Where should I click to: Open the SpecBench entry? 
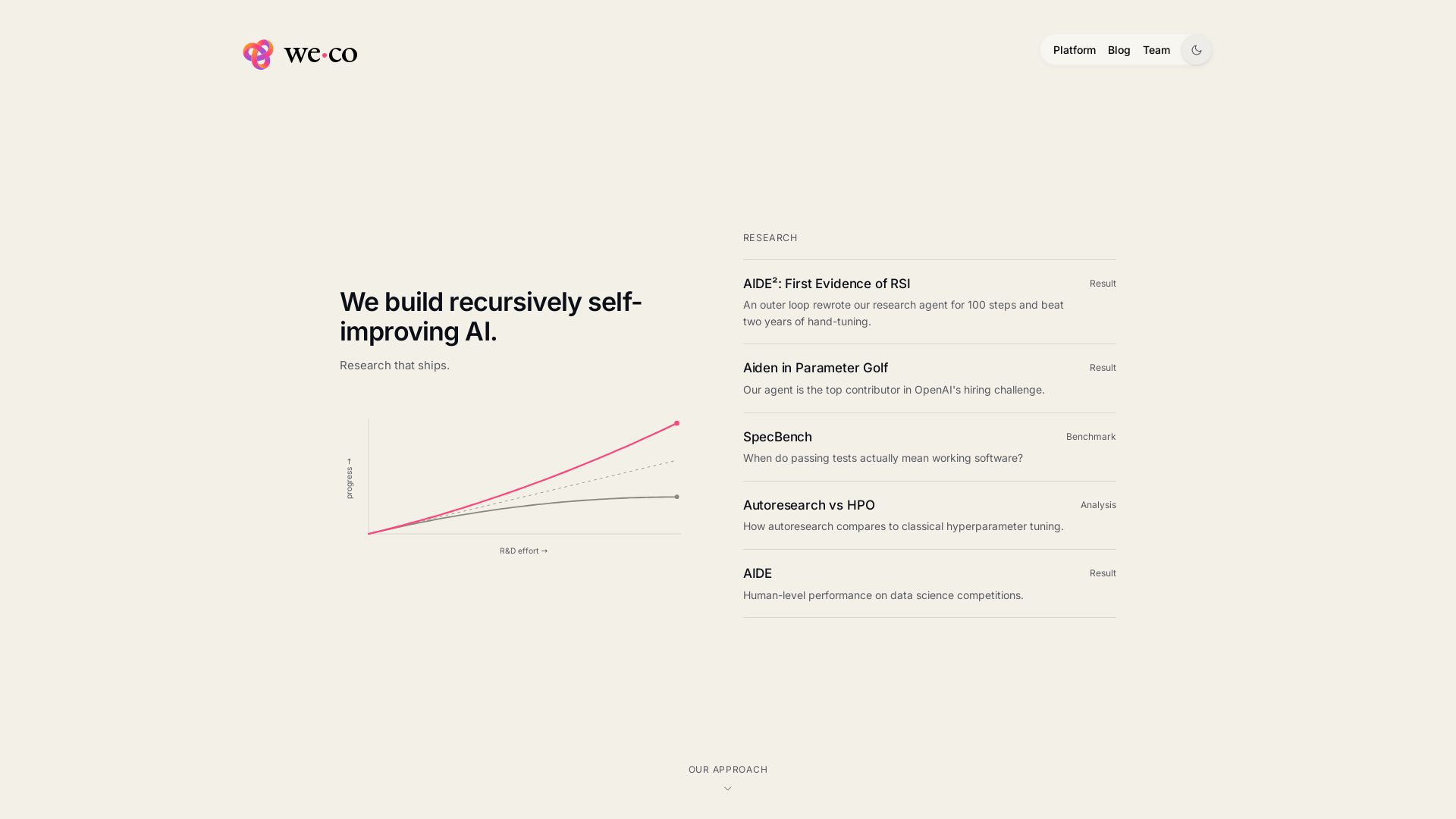pyautogui.click(x=930, y=447)
